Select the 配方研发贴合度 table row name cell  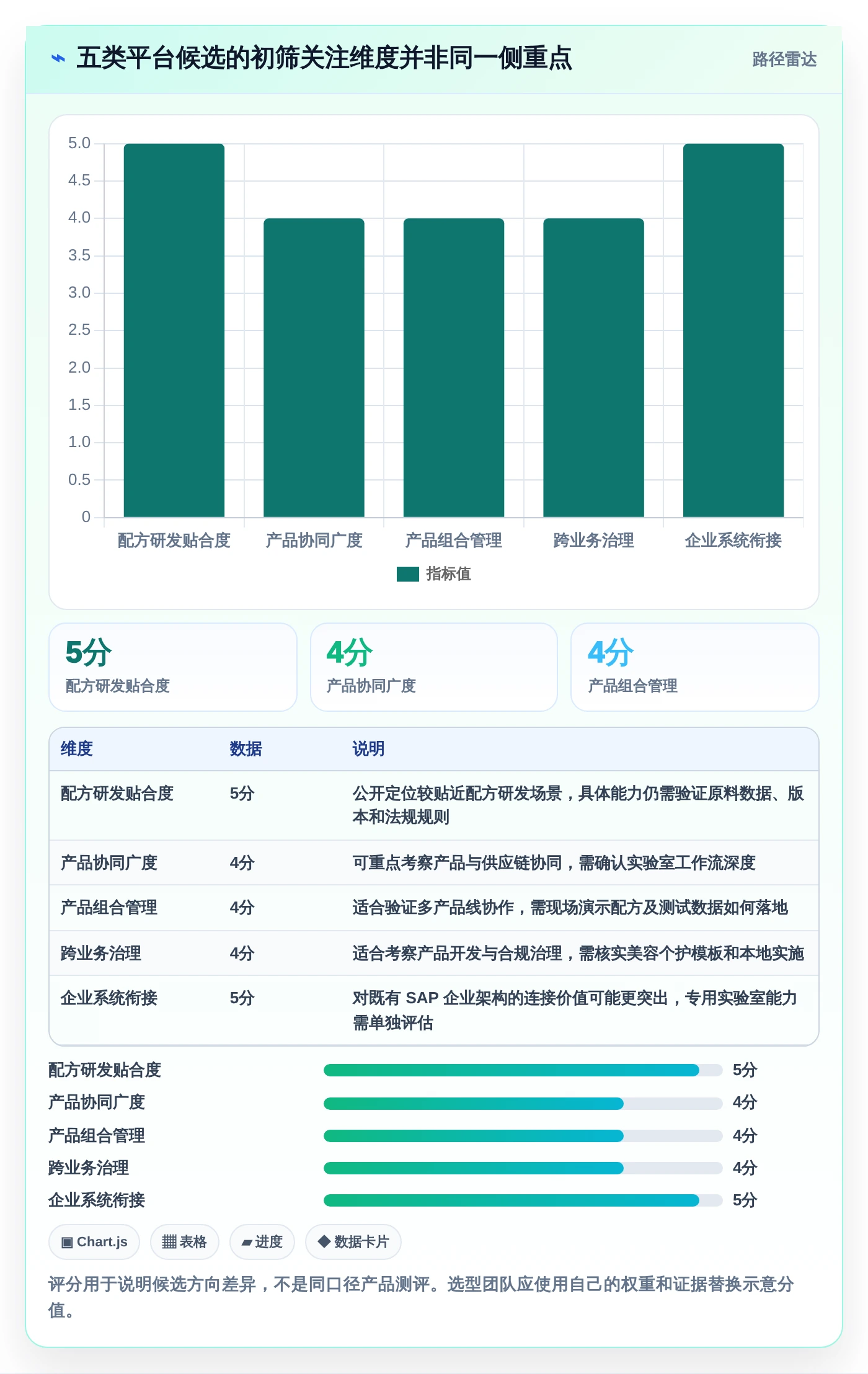click(x=117, y=794)
